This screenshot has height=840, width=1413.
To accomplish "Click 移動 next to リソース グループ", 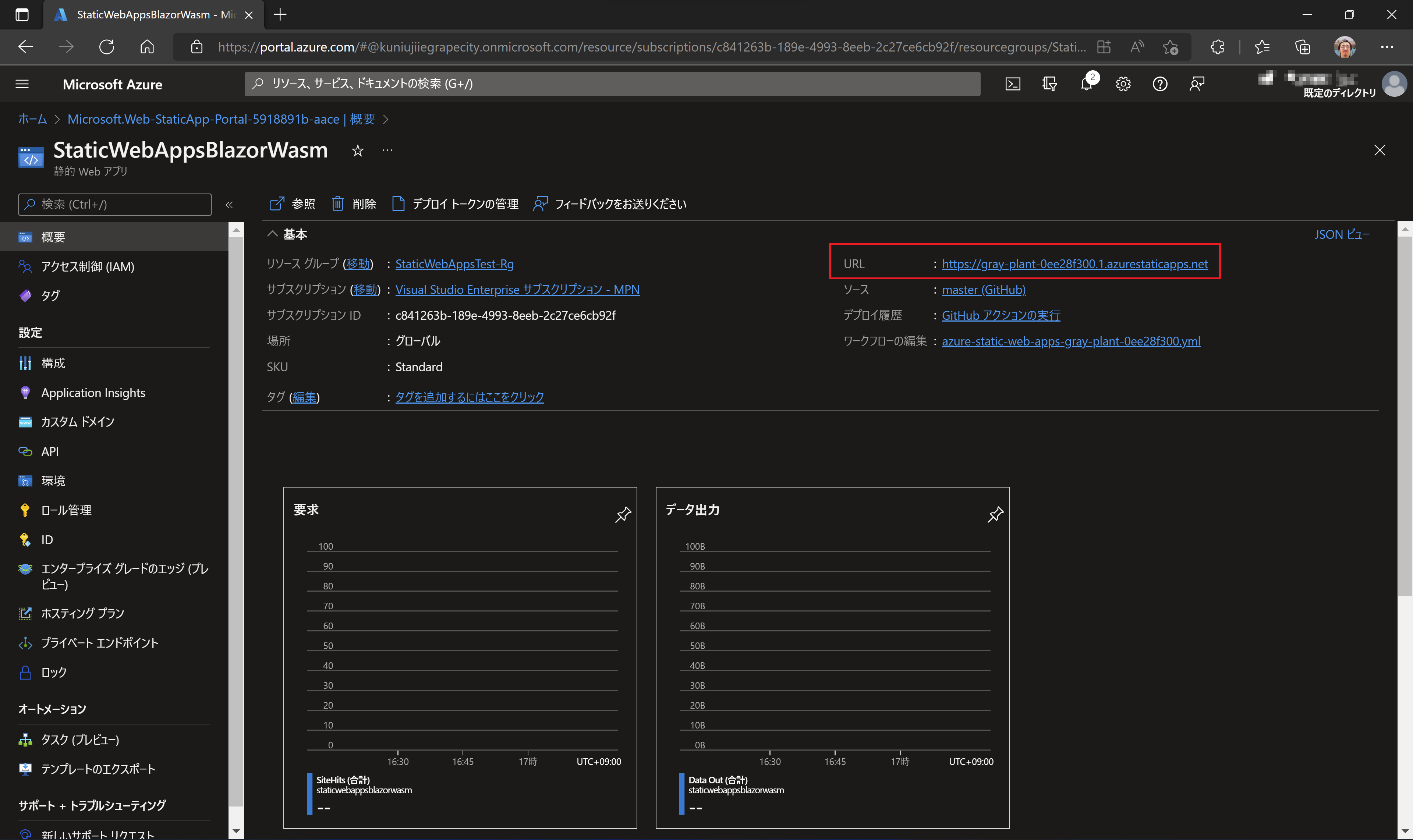I will pyautogui.click(x=358, y=264).
